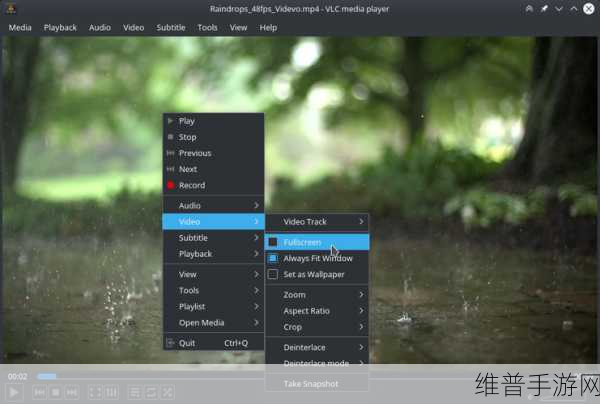
Task: Open the Playback menu in the top menu bar
Action: [x=60, y=28]
